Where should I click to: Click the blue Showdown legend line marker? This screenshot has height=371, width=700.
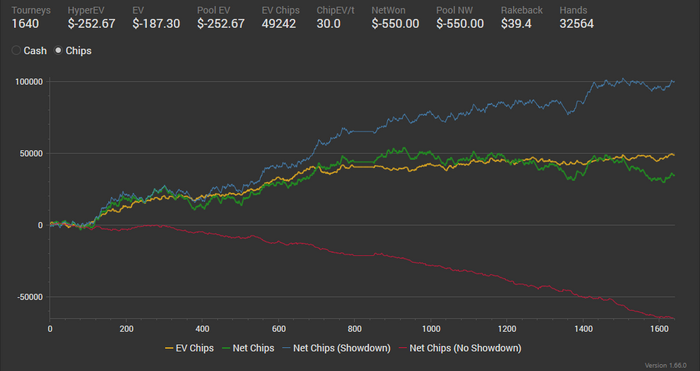pos(287,348)
